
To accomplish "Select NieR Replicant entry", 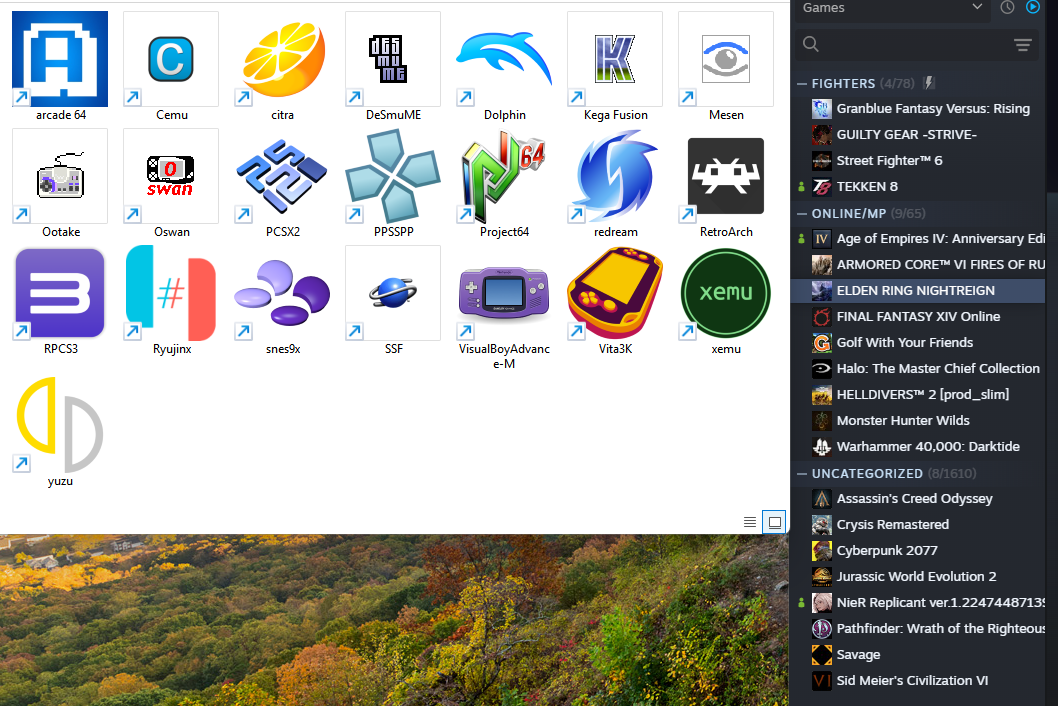I will click(918, 603).
